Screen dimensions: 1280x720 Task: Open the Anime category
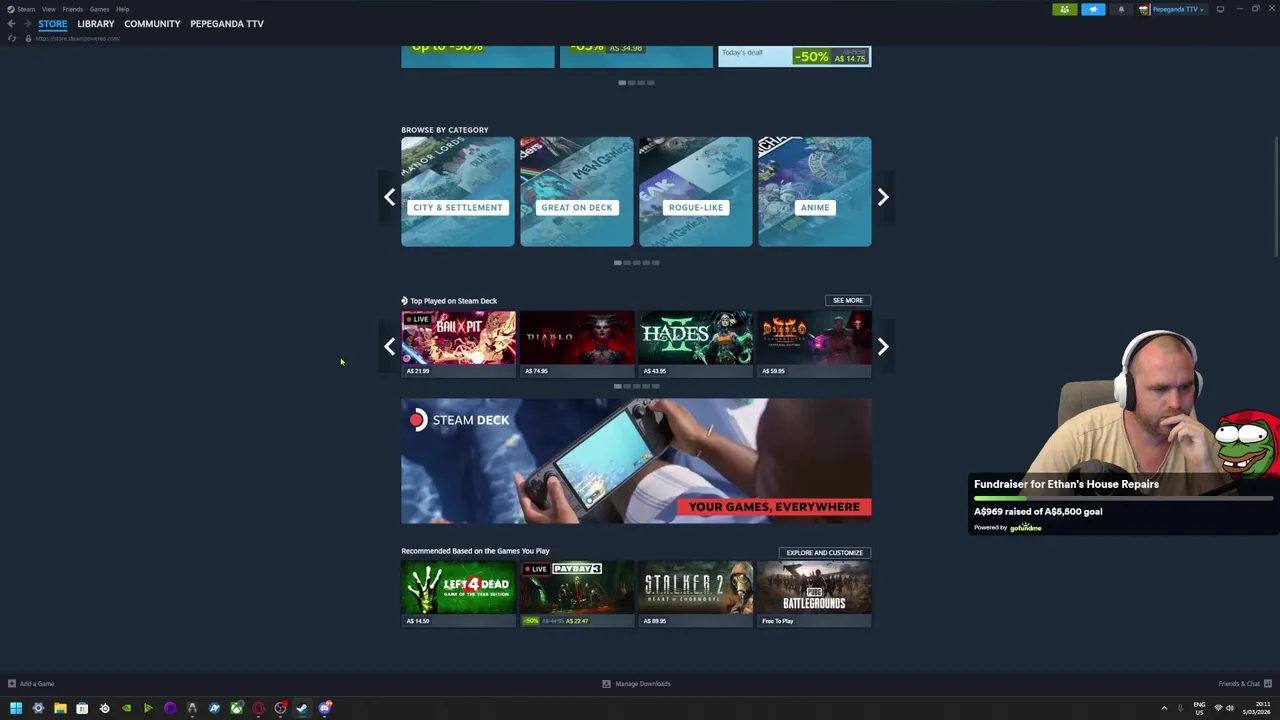point(815,192)
